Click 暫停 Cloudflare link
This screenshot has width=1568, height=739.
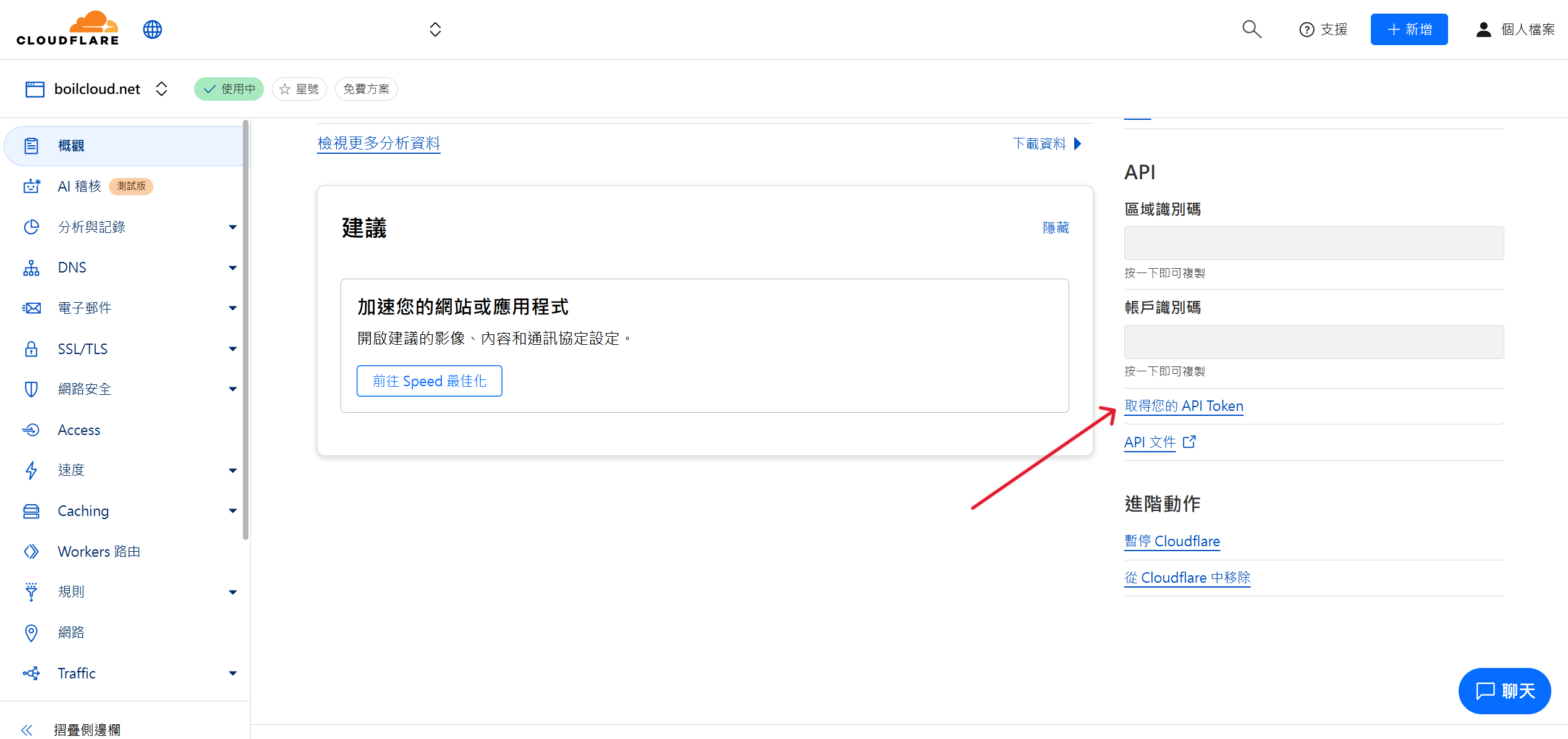point(1172,541)
